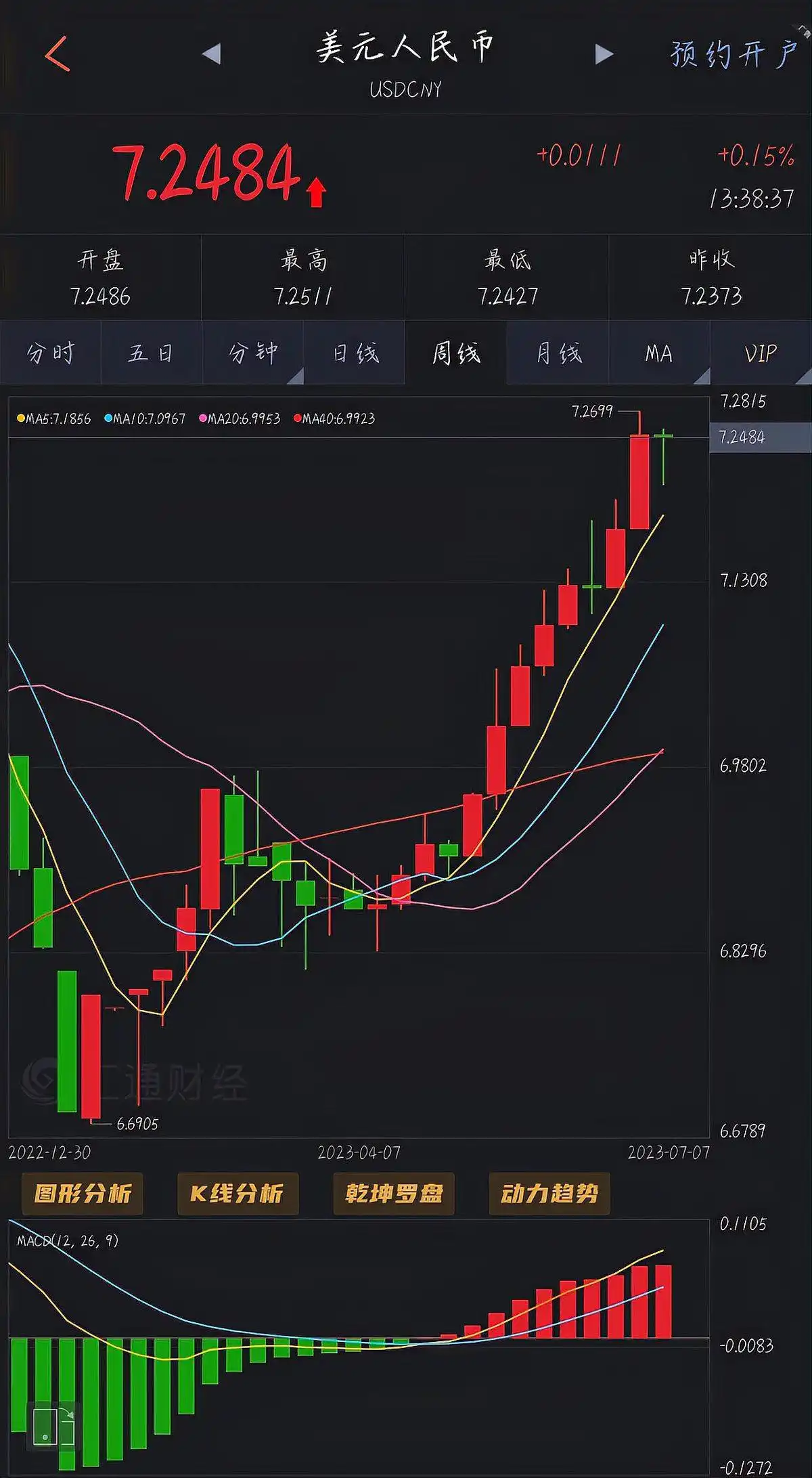Open the 乾坤罗盘 tool

coord(394,1194)
